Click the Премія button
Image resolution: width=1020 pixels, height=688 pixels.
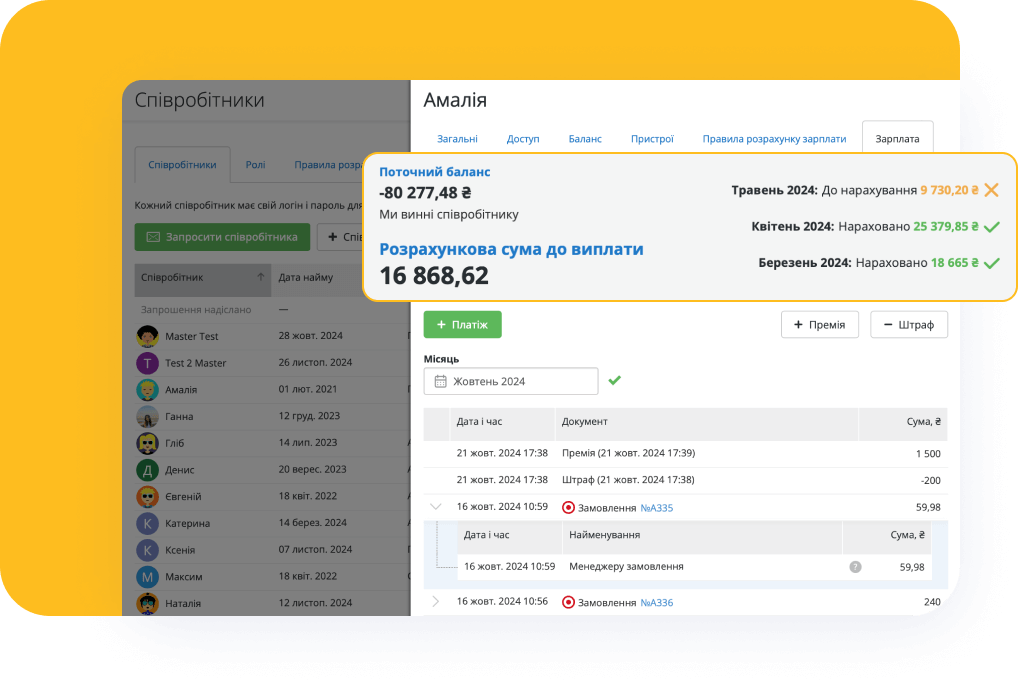coord(819,324)
